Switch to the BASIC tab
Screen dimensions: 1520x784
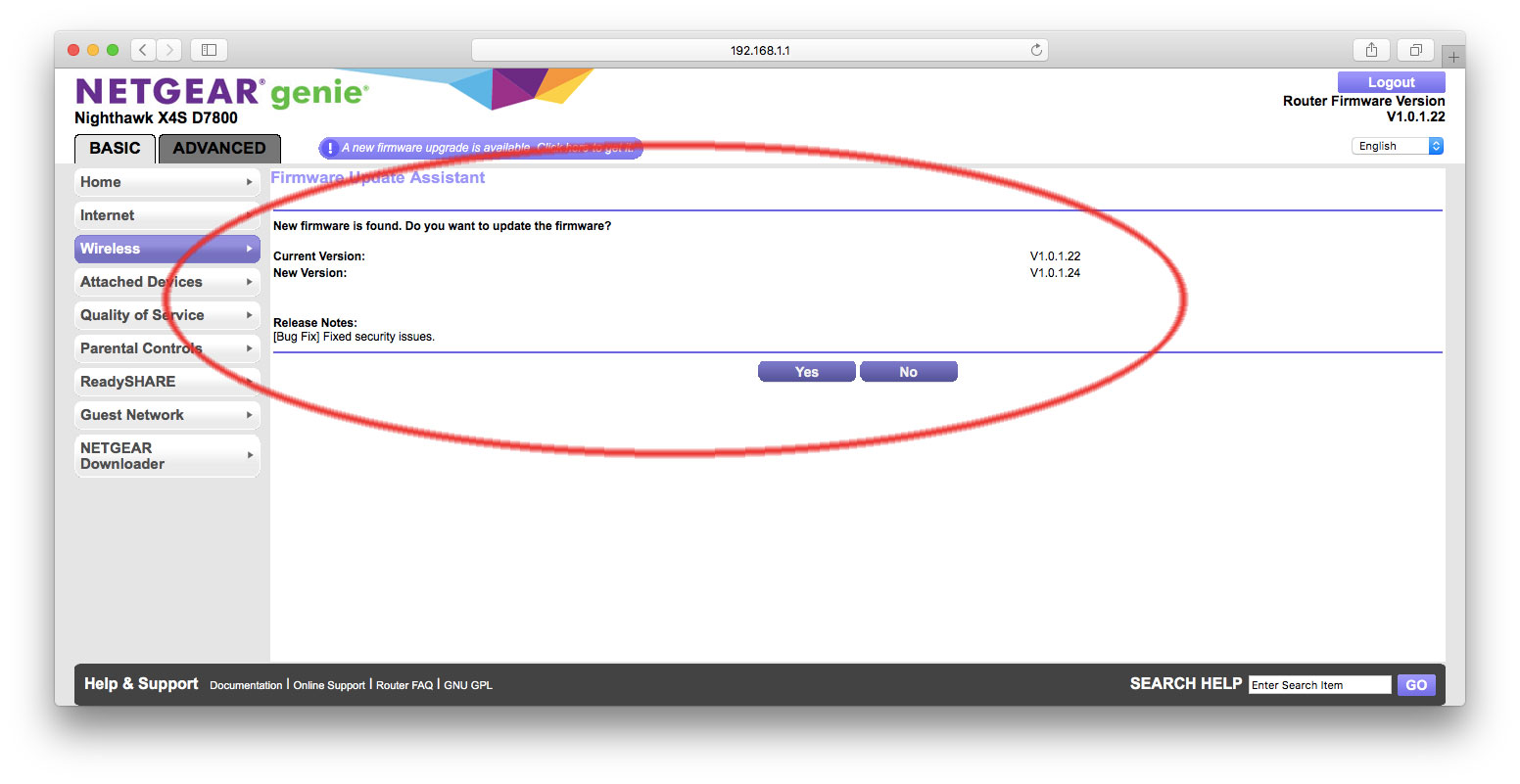pyautogui.click(x=115, y=148)
